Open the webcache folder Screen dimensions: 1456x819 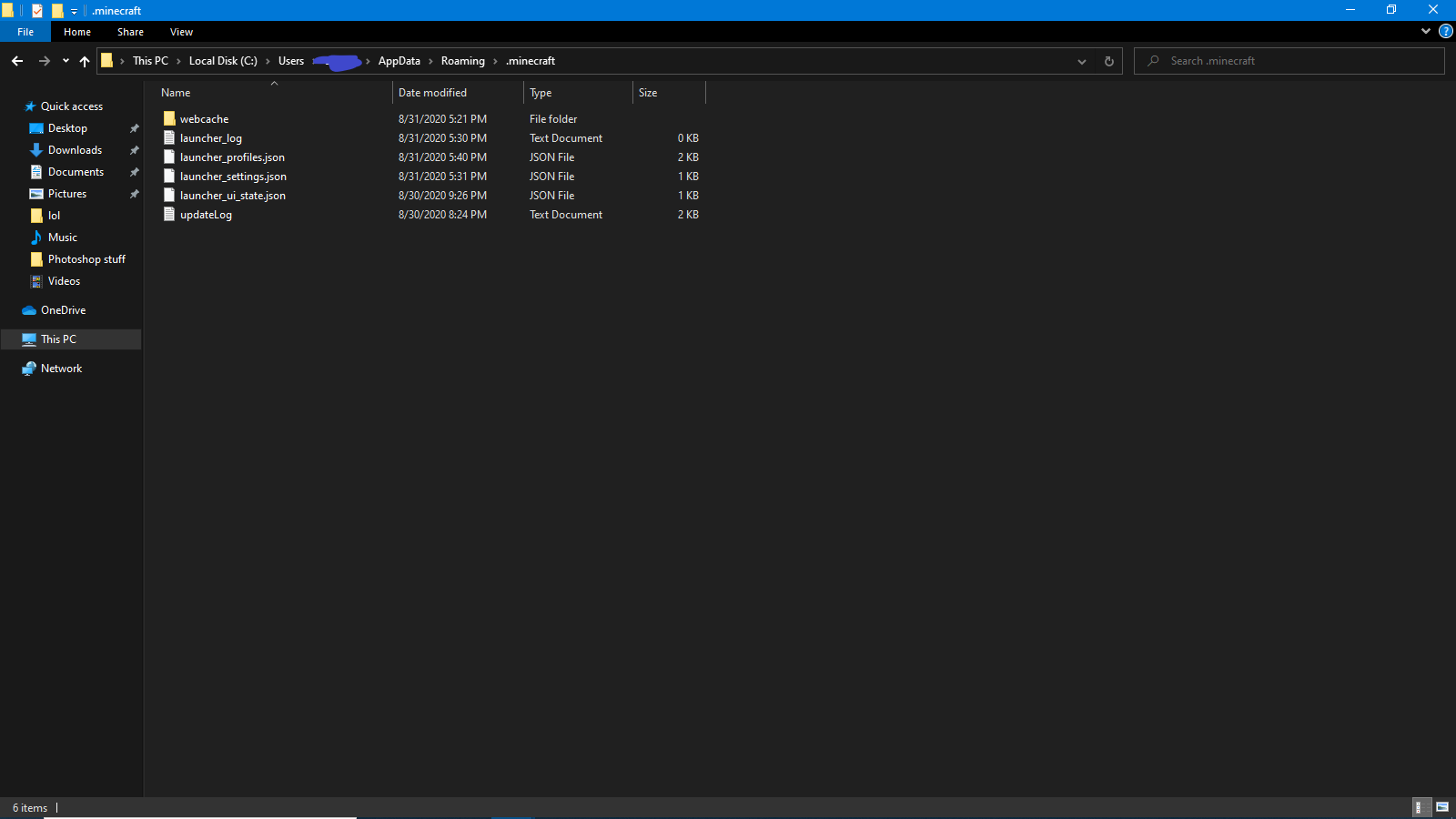click(x=204, y=119)
